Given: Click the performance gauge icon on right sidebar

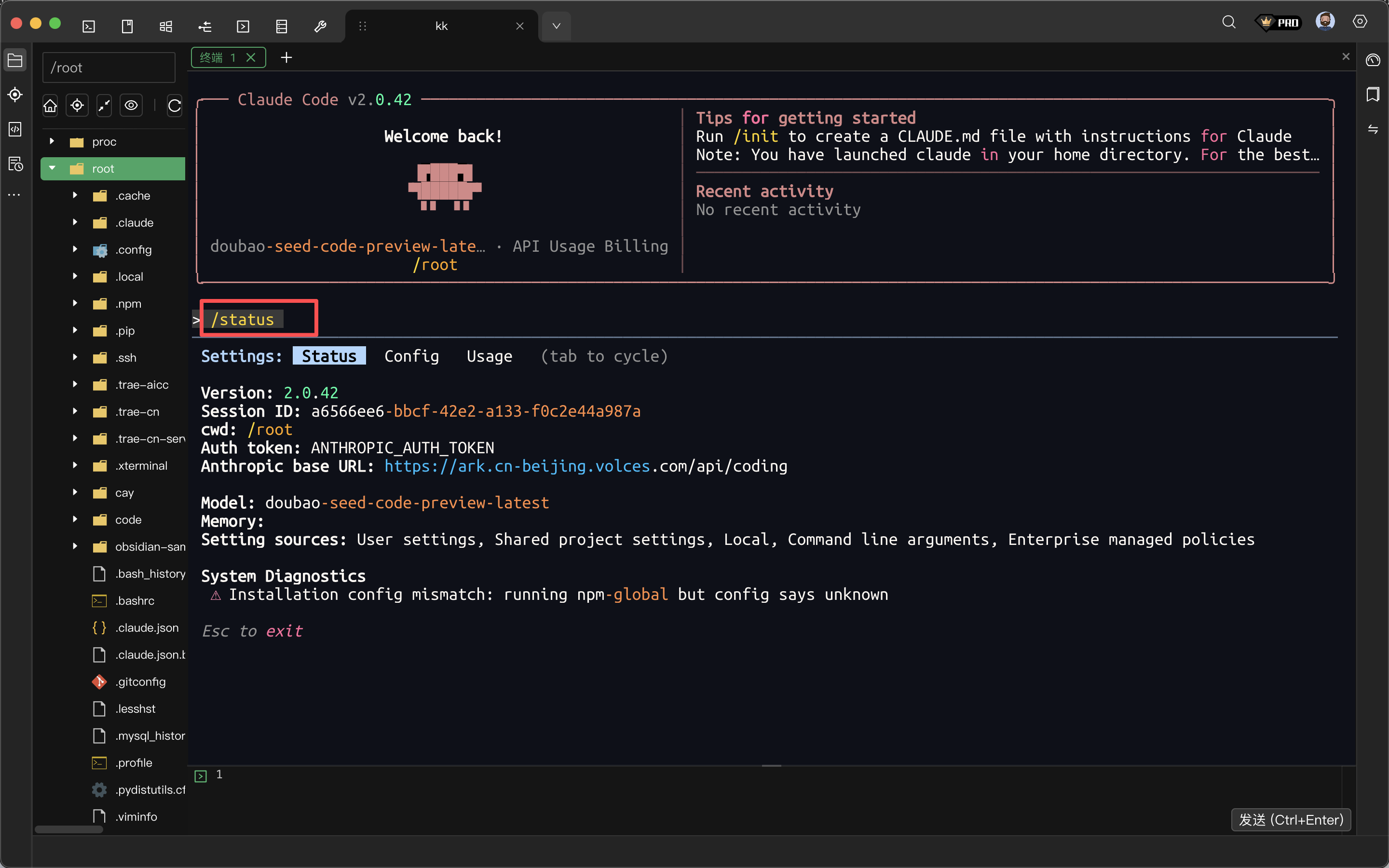Looking at the screenshot, I should (x=1372, y=60).
